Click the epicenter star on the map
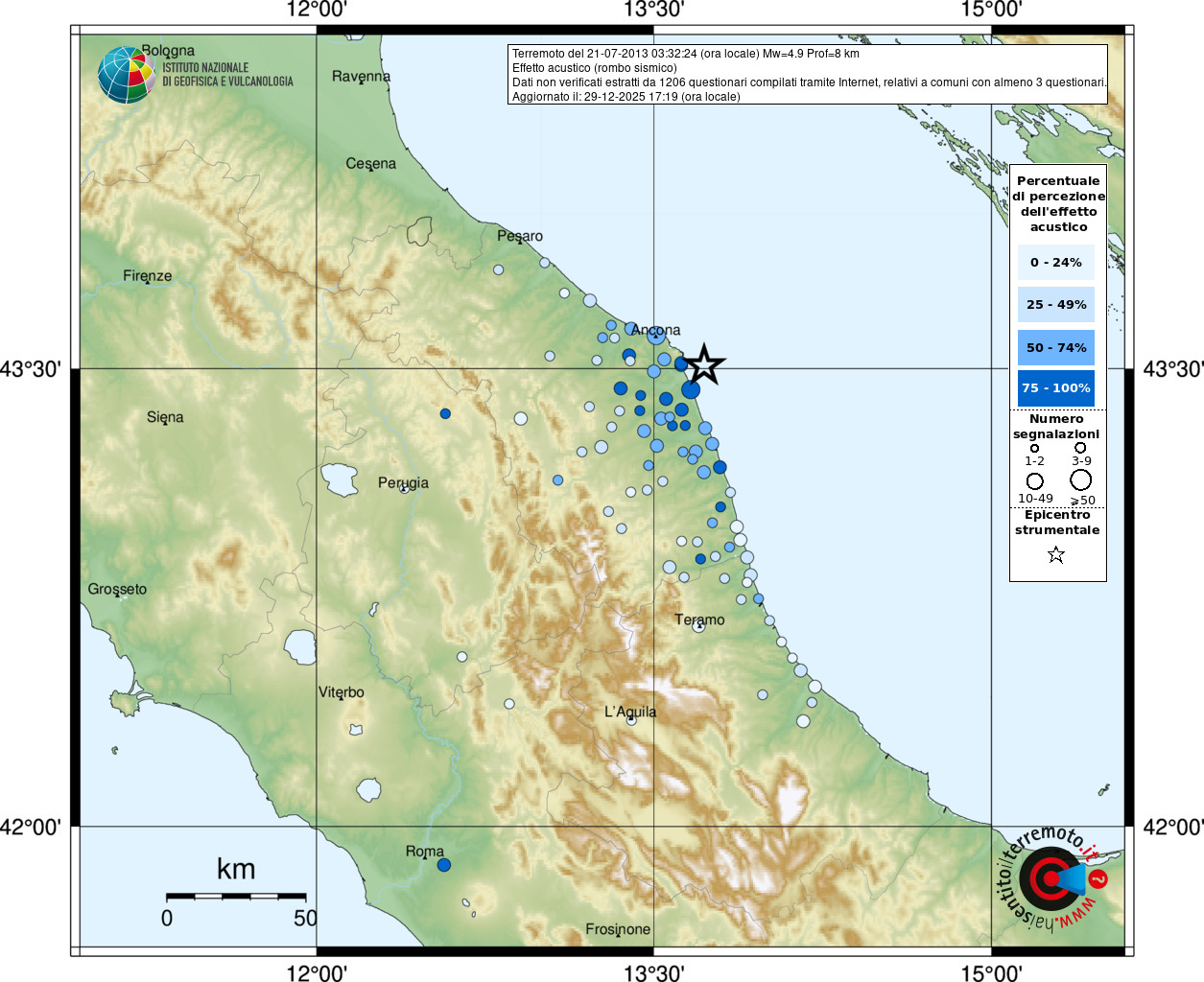Screen dimensions: 1204x982 pyautogui.click(x=704, y=364)
